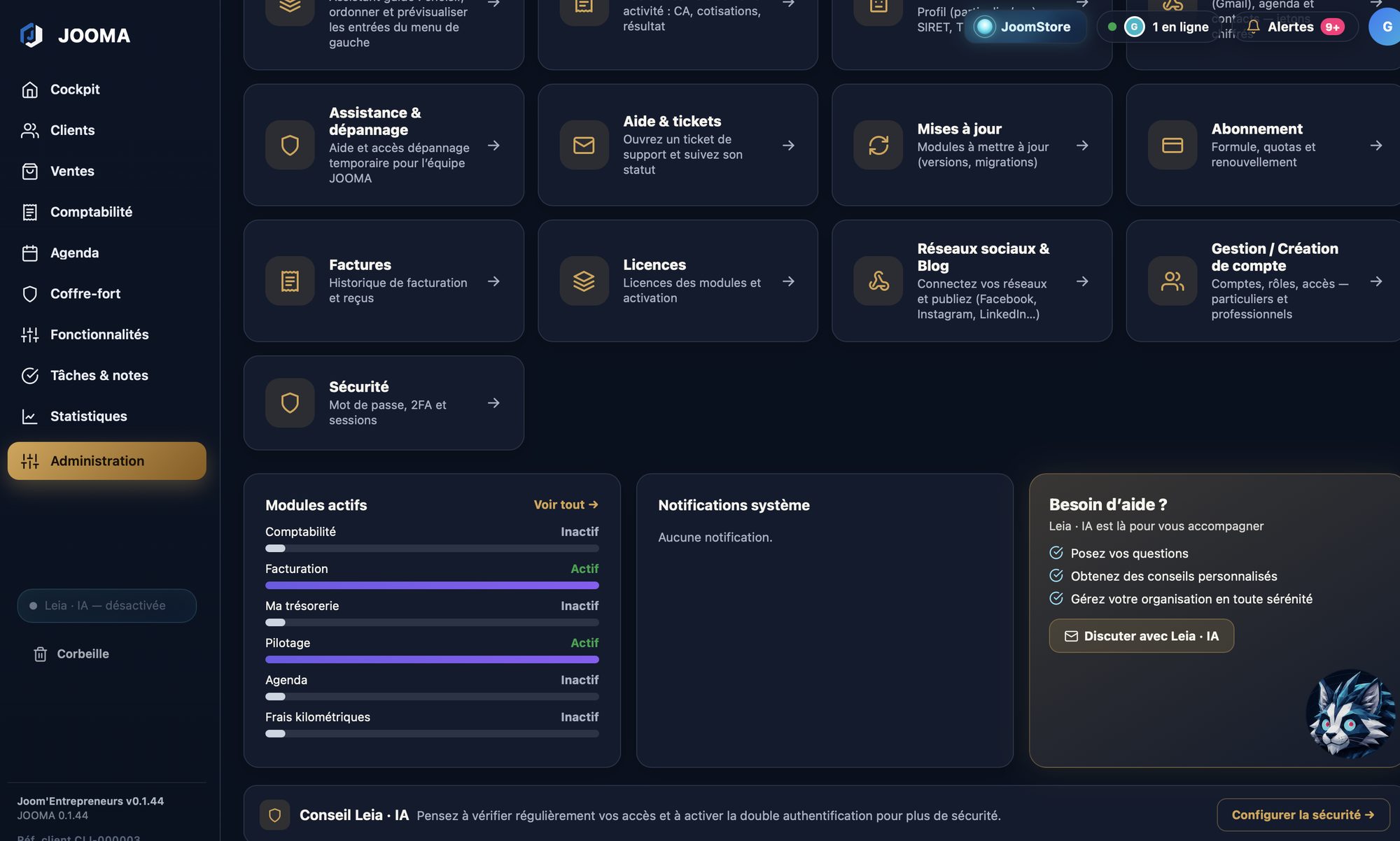Click the Tâches & notes checkmark icon
1400x841 pixels.
pyautogui.click(x=29, y=376)
